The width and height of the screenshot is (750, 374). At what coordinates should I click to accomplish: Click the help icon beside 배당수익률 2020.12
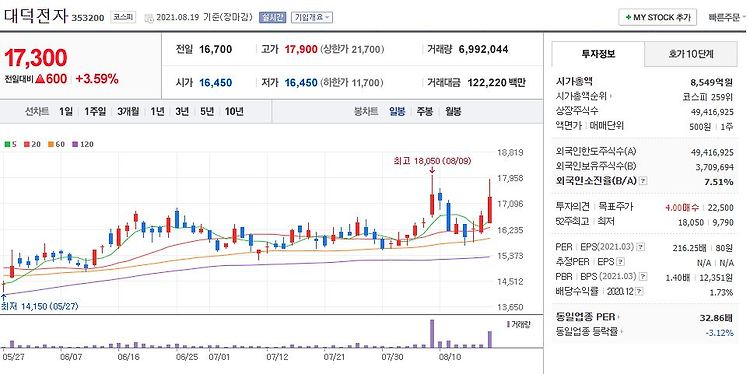pos(640,291)
